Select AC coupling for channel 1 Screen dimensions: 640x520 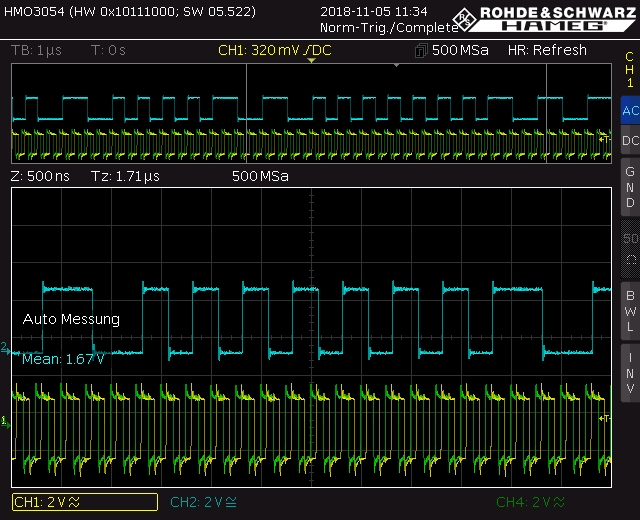pyautogui.click(x=630, y=110)
